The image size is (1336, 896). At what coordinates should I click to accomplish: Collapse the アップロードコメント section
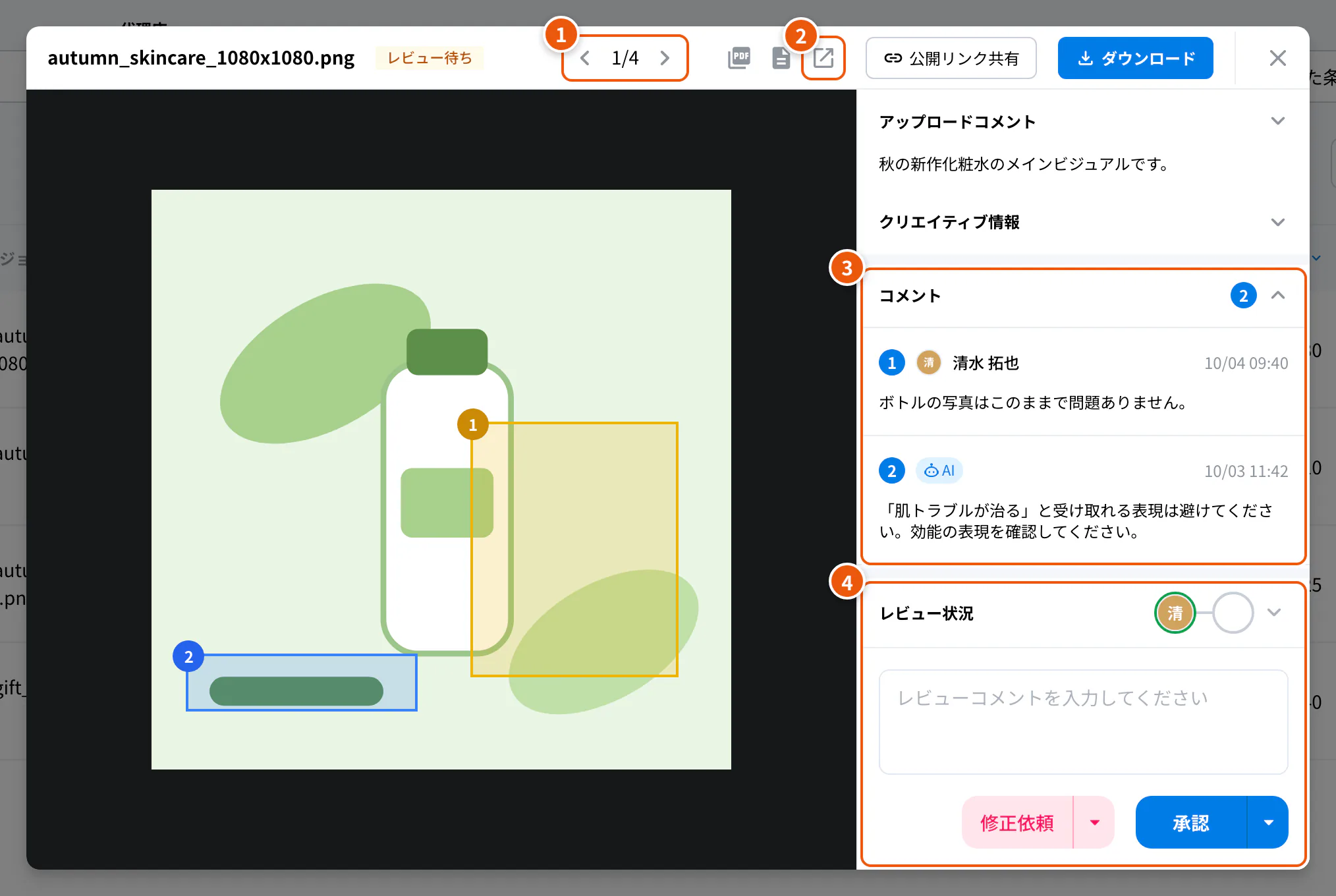[x=1277, y=121]
